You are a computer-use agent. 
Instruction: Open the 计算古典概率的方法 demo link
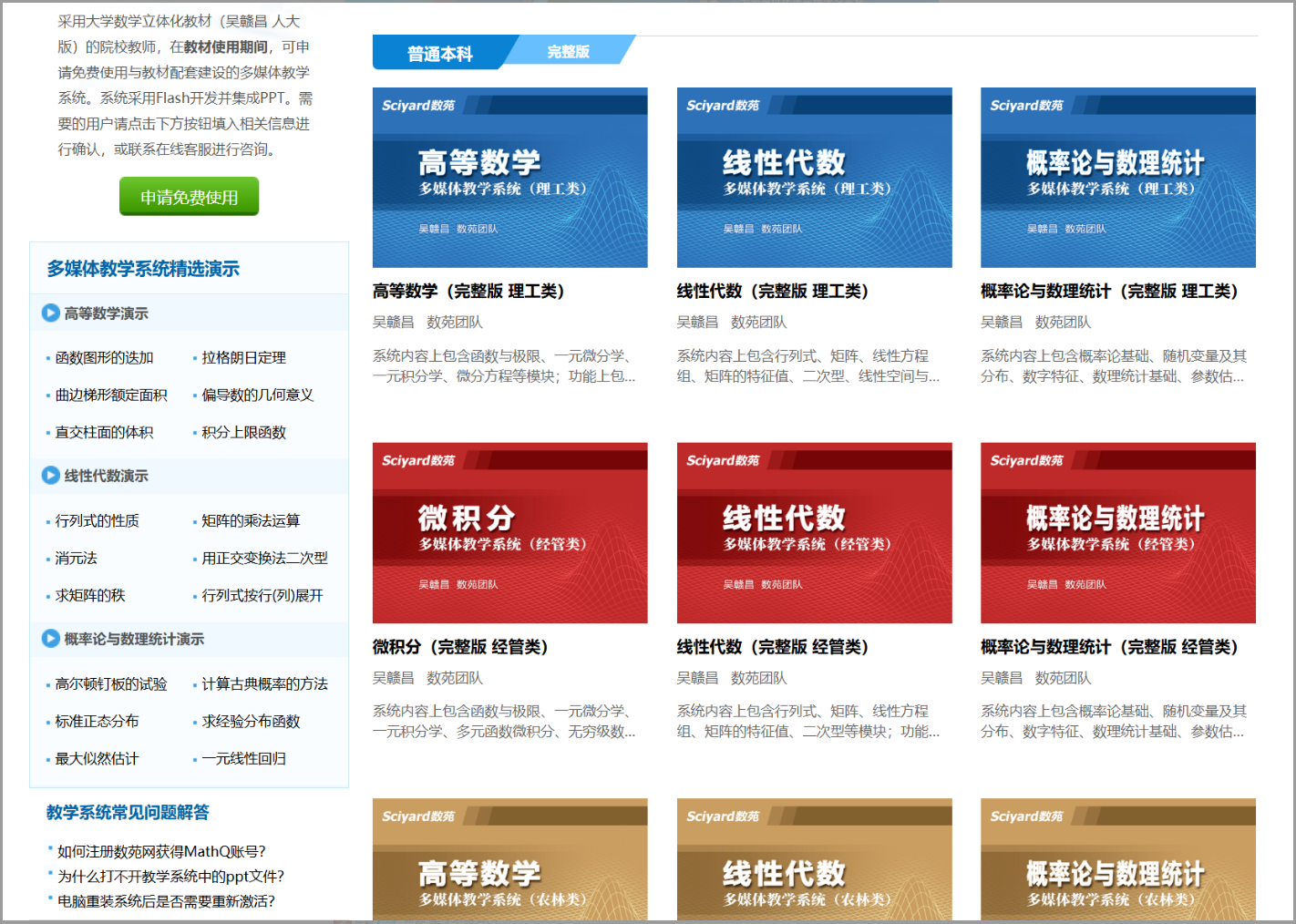click(265, 684)
